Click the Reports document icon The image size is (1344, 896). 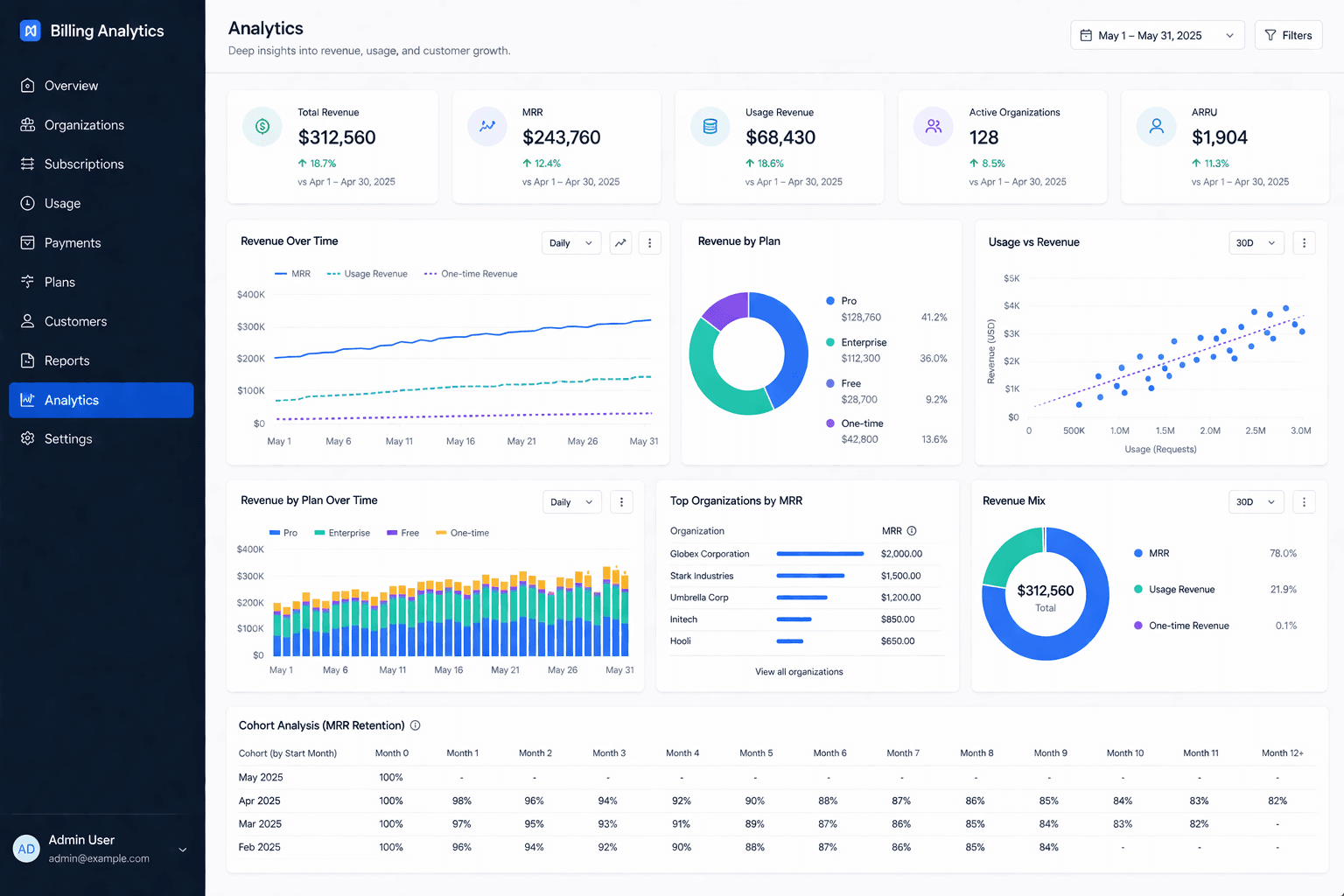(28, 360)
